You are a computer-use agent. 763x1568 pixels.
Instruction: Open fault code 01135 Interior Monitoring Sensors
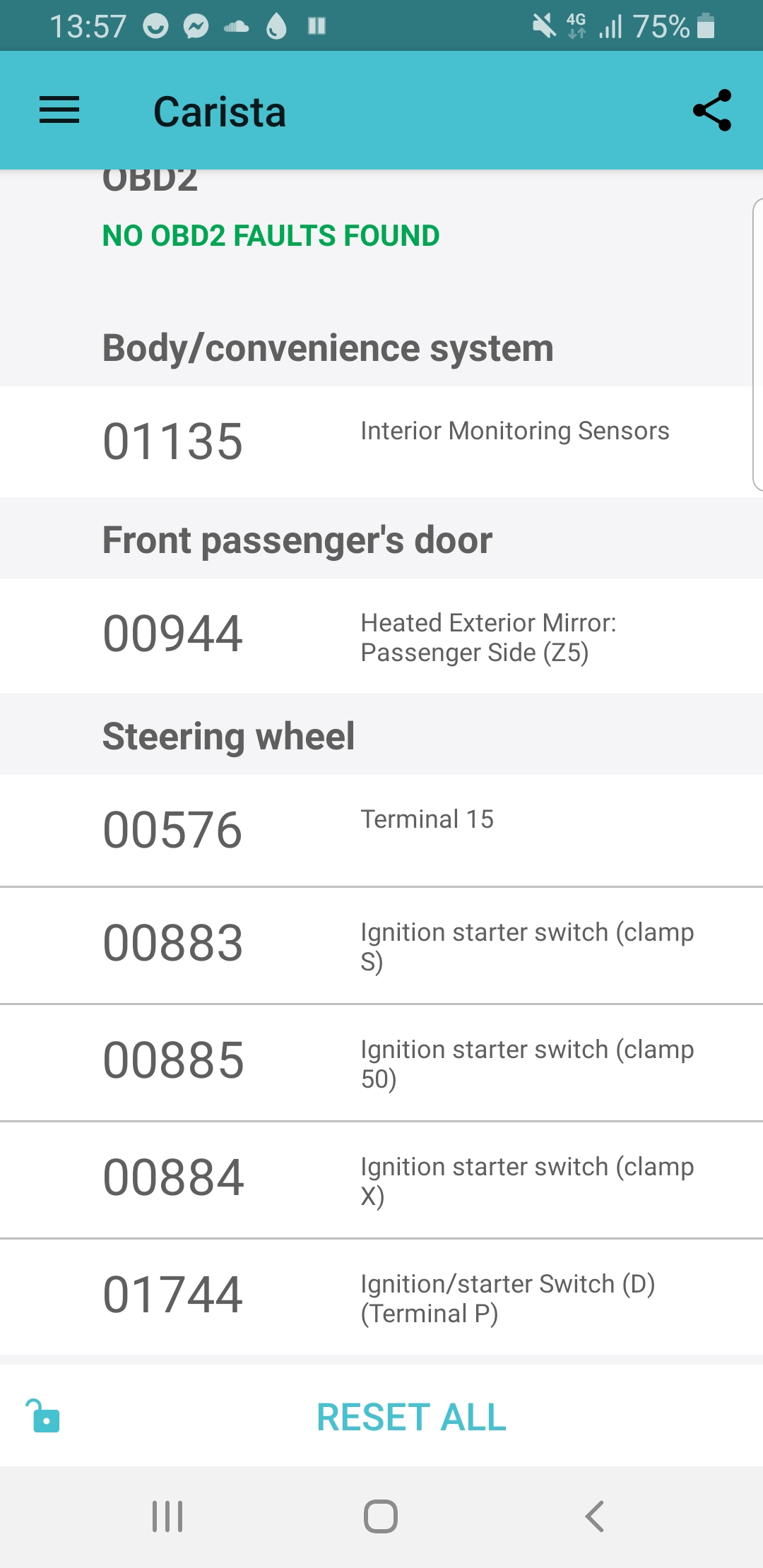point(381,441)
